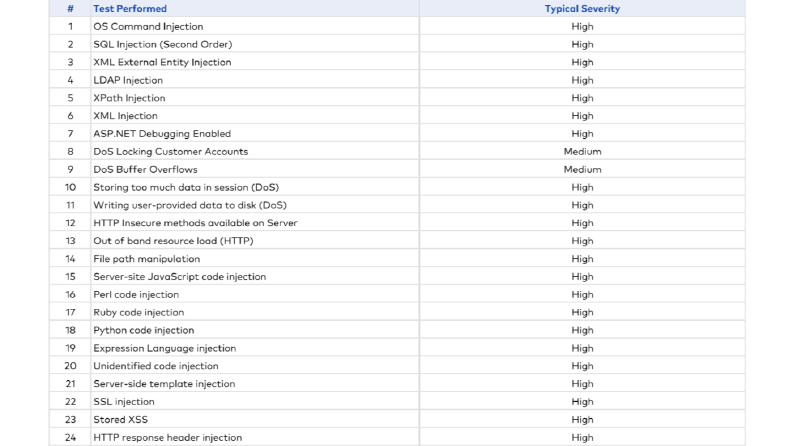Screen dimensions: 793x446
Task: Click row number 15
Action: pos(70,277)
